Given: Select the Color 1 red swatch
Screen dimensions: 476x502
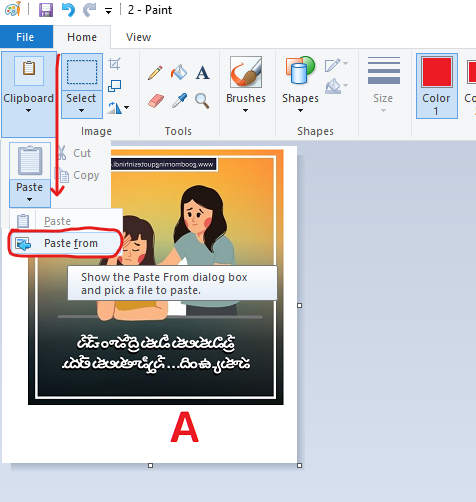Looking at the screenshot, I should [437, 72].
